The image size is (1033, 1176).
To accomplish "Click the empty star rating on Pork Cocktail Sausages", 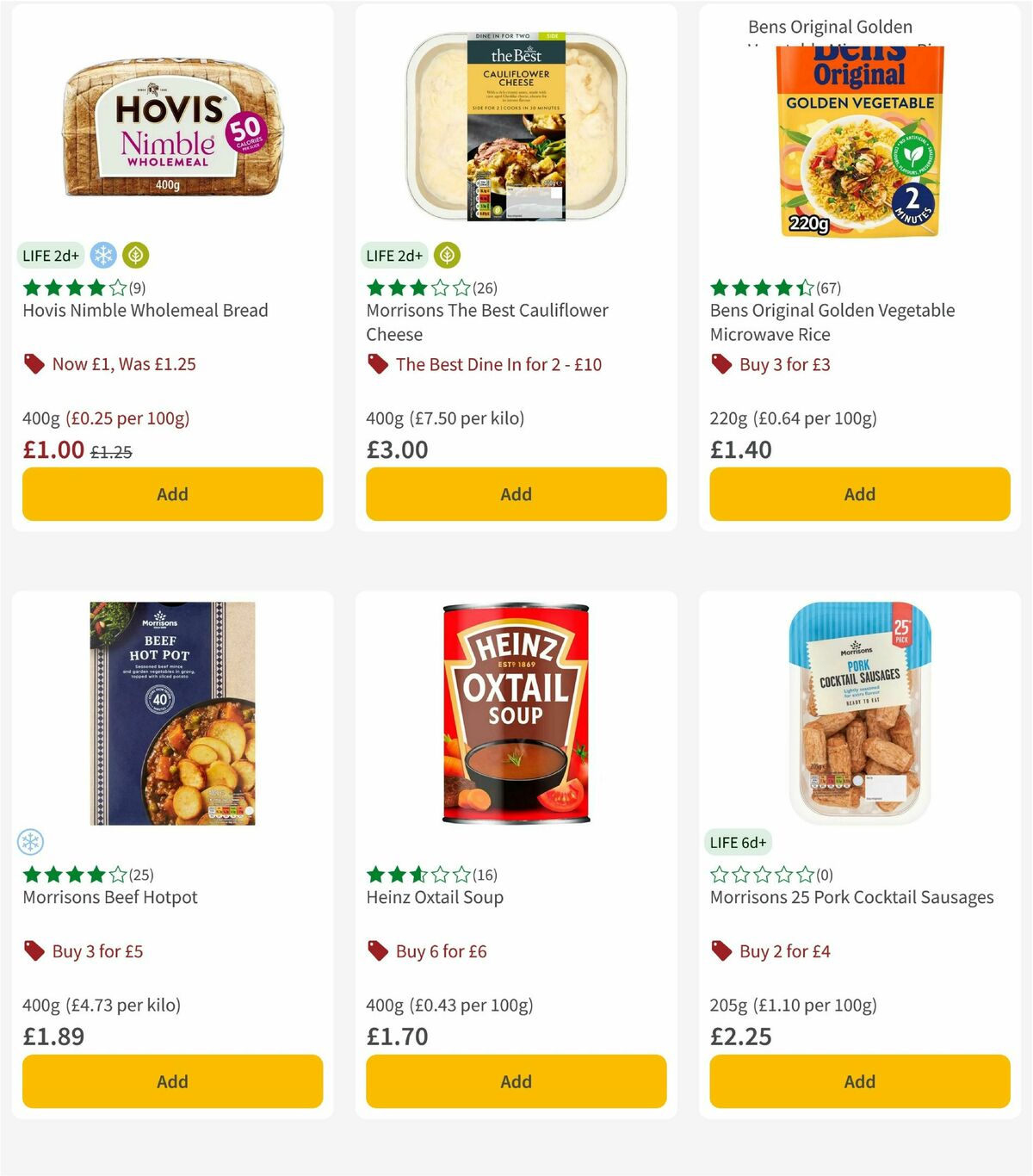I will pos(762,874).
